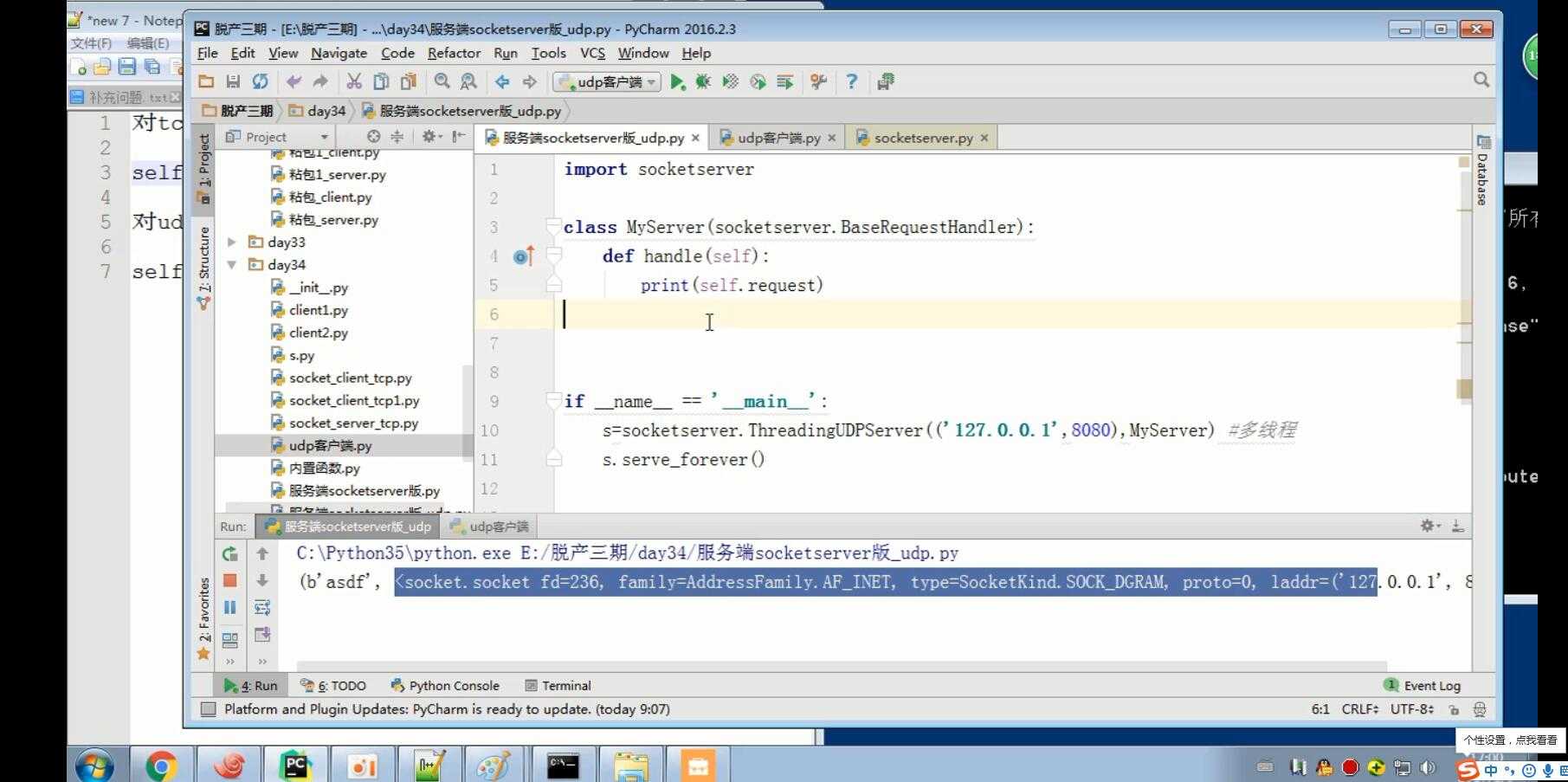Toggle the Favorites side panel
The height and width of the screenshot is (782, 1568).
coord(203,617)
